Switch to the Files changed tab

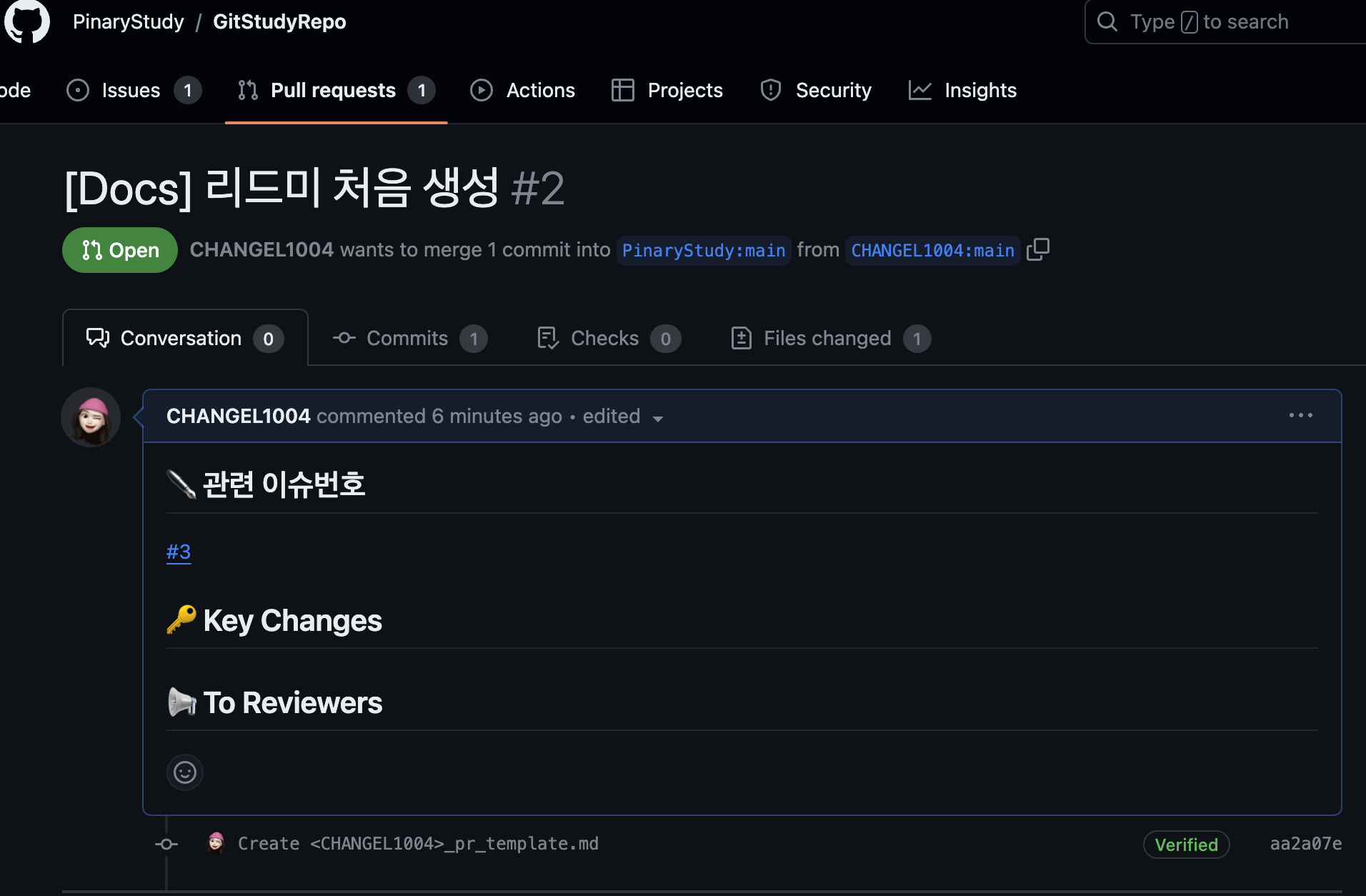pyautogui.click(x=827, y=338)
